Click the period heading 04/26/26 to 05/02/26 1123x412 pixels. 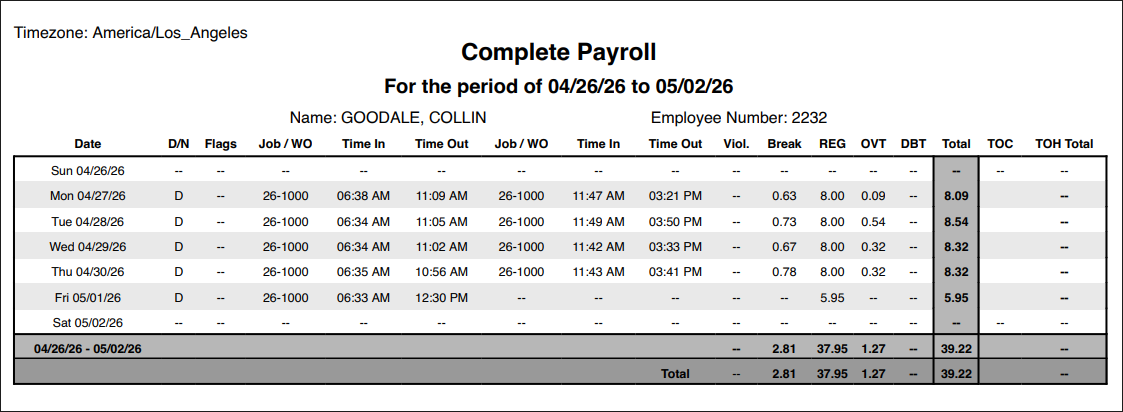tap(559, 87)
